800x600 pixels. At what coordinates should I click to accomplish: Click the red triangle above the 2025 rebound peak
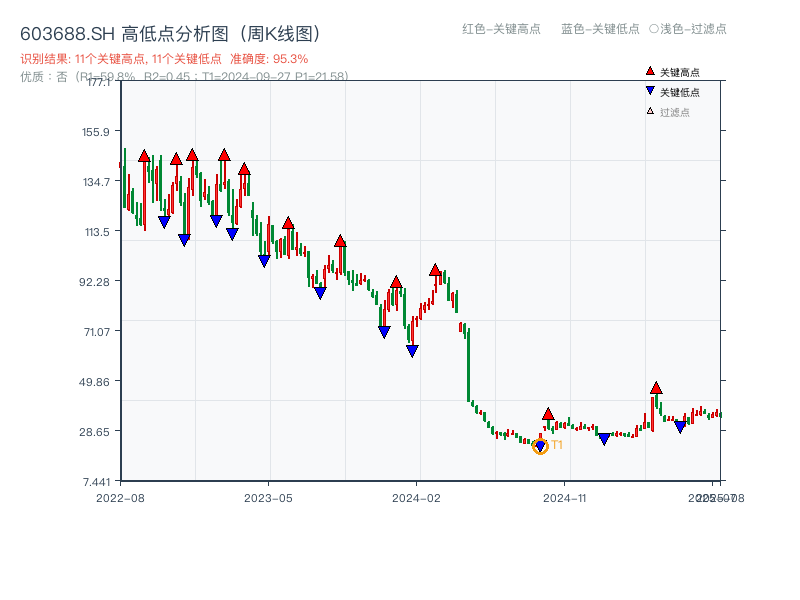657,387
